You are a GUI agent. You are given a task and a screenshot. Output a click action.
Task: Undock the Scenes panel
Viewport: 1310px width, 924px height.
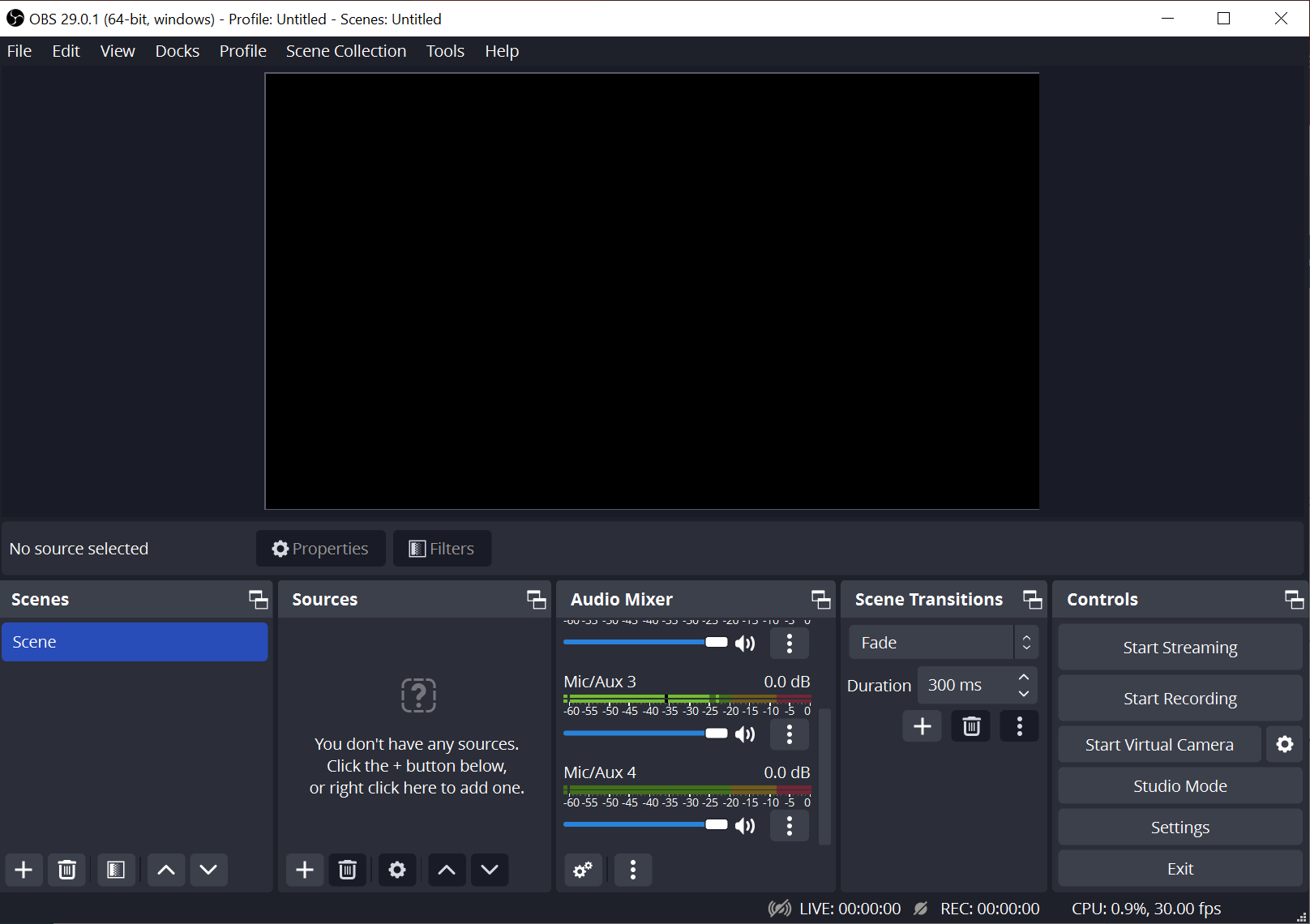(x=258, y=600)
